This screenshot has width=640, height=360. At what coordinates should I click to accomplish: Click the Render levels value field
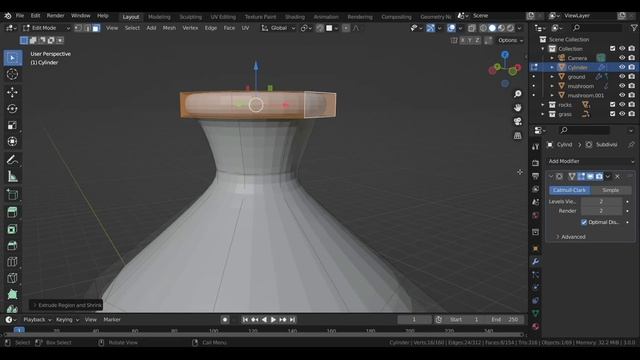click(x=601, y=211)
